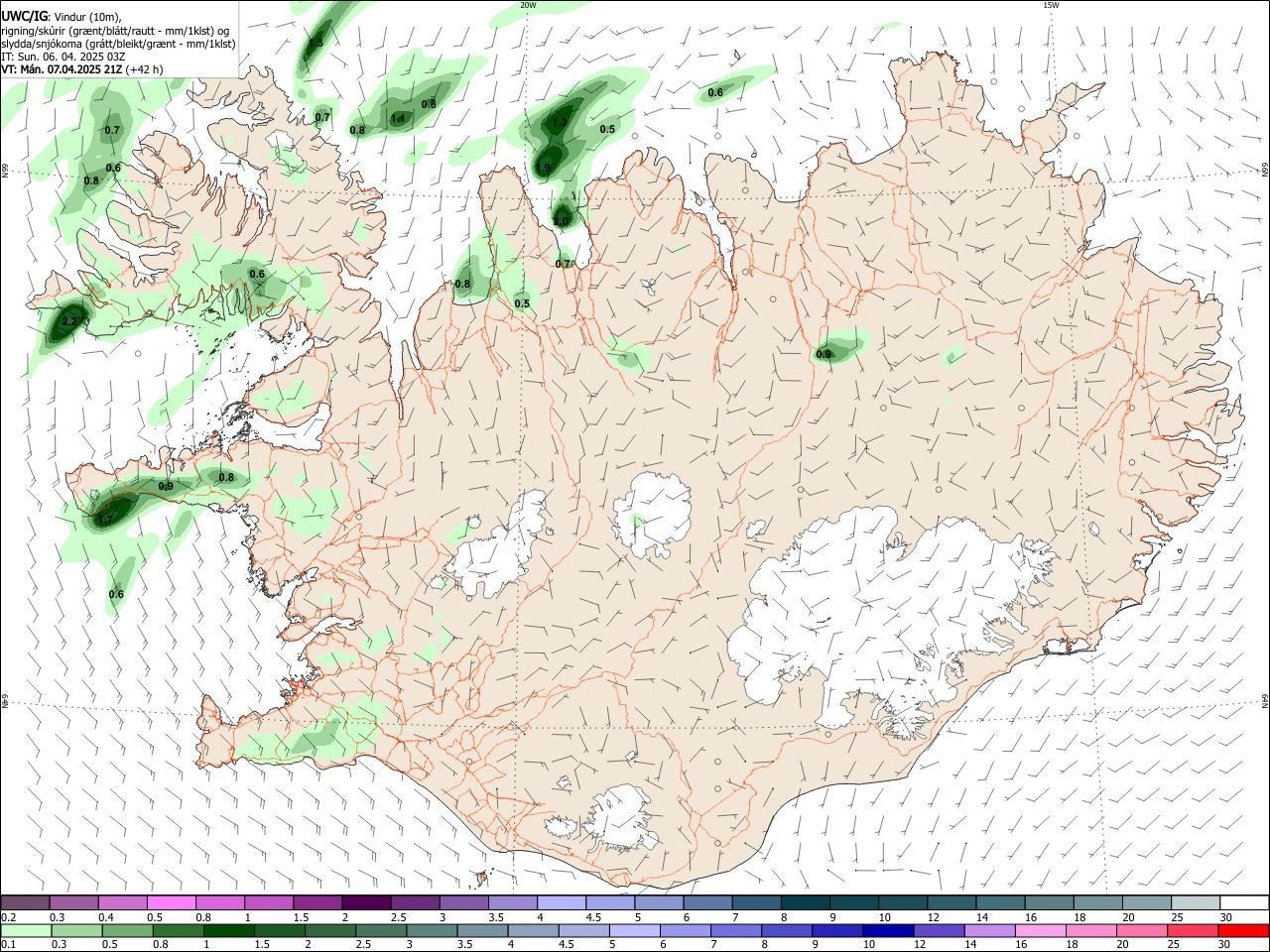The image size is (1270, 952).
Task: Click the dark teal 8–9 snow scale swatch
Action: tap(805, 902)
